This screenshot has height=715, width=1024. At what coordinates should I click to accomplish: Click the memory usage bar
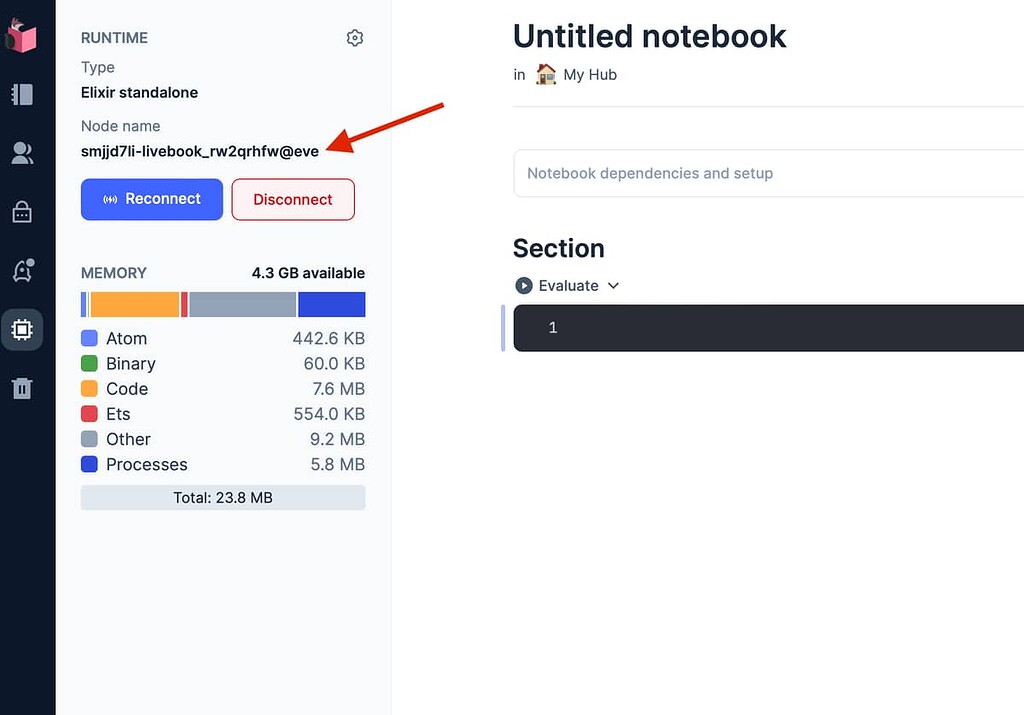pos(222,303)
